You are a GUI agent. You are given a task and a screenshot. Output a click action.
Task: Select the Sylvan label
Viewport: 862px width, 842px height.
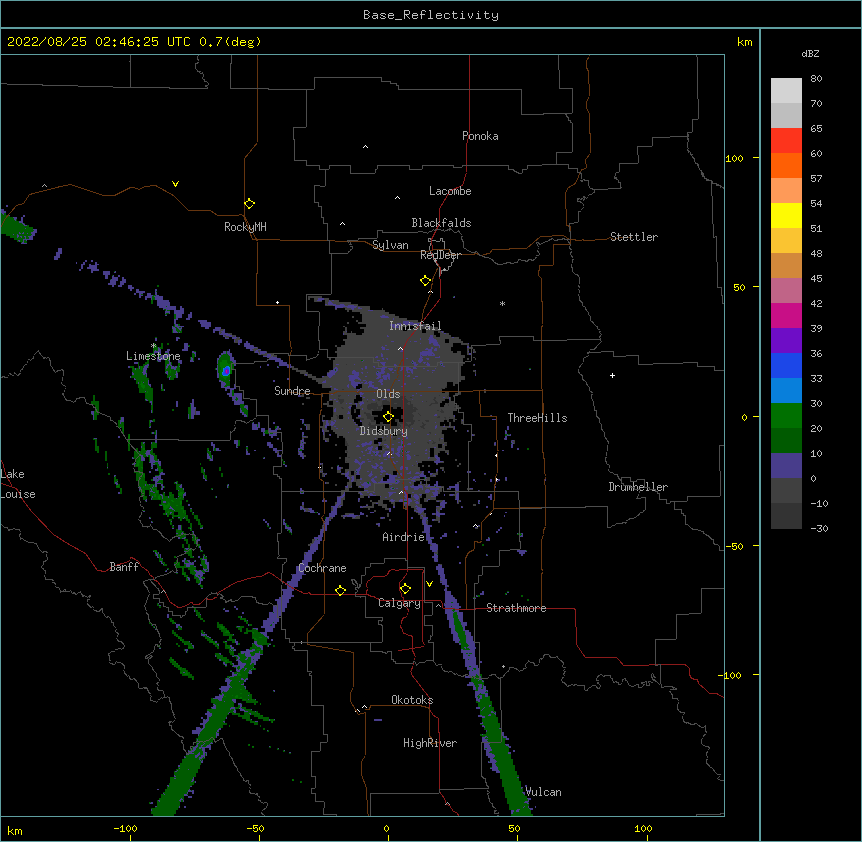tap(390, 245)
